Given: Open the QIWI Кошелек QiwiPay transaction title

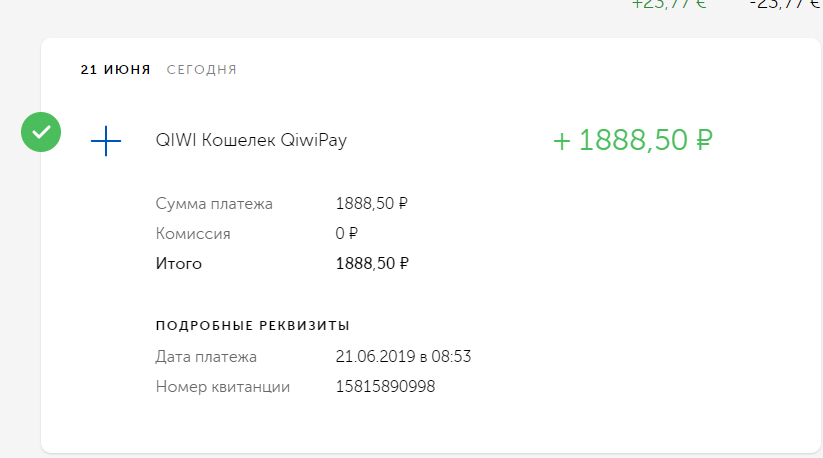Looking at the screenshot, I should pos(252,141).
